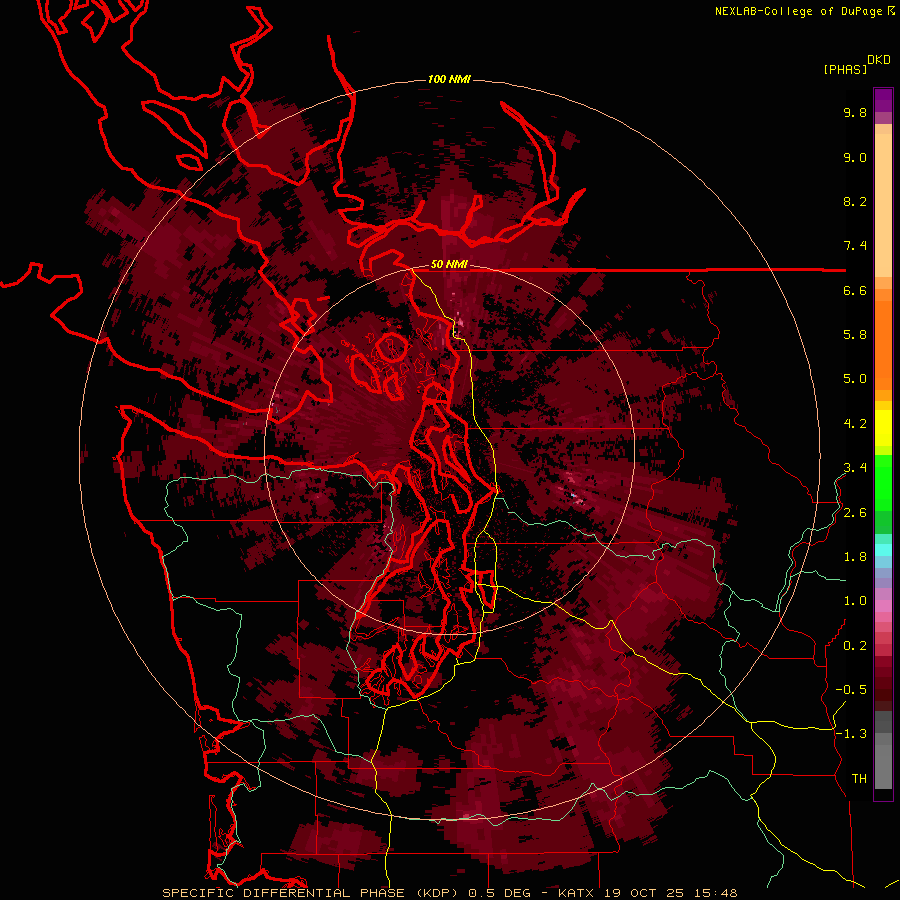
Task: Click the 19 OCT 25 15:48 timestamp
Action: (x=670, y=893)
